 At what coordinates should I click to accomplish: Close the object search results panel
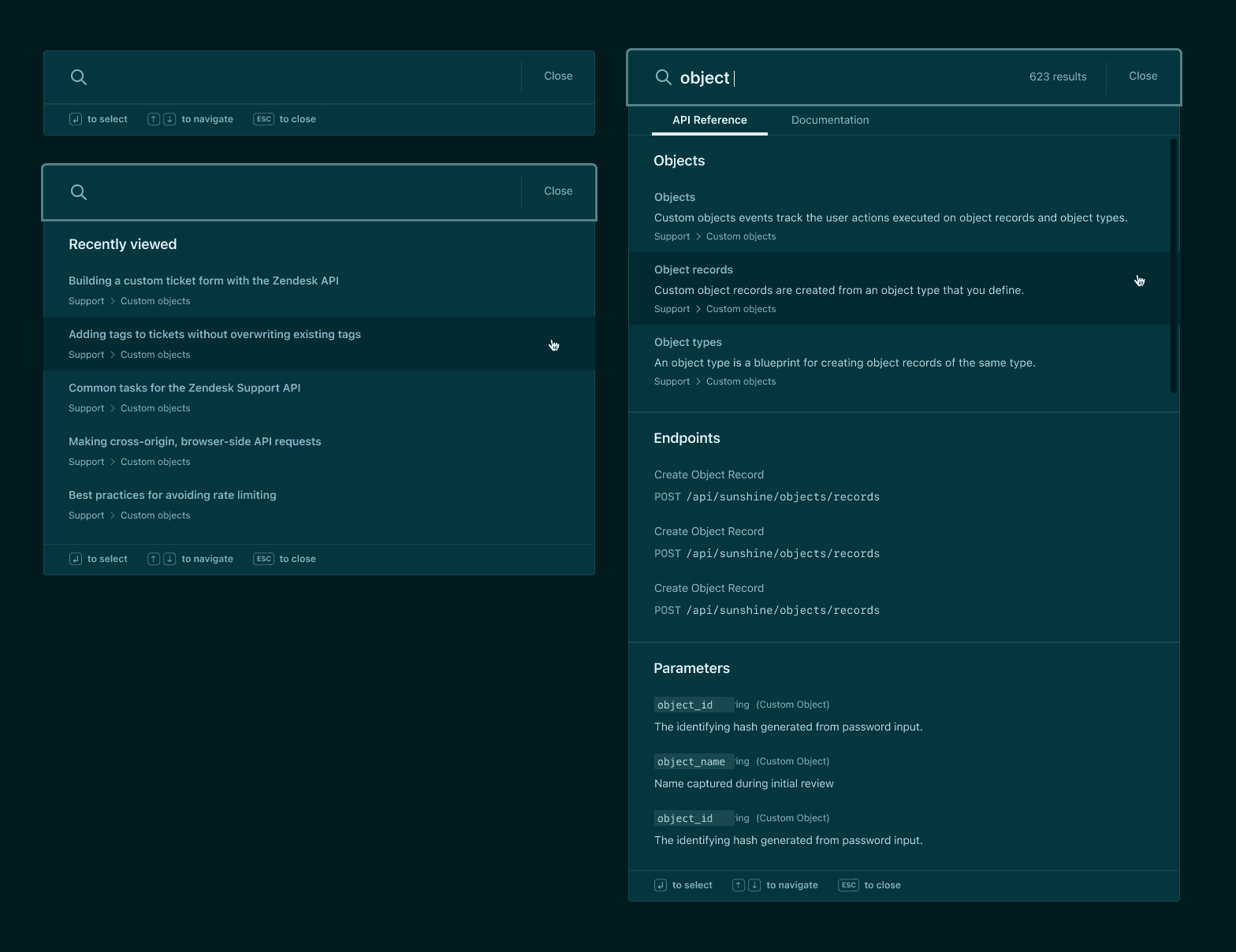click(x=1143, y=76)
